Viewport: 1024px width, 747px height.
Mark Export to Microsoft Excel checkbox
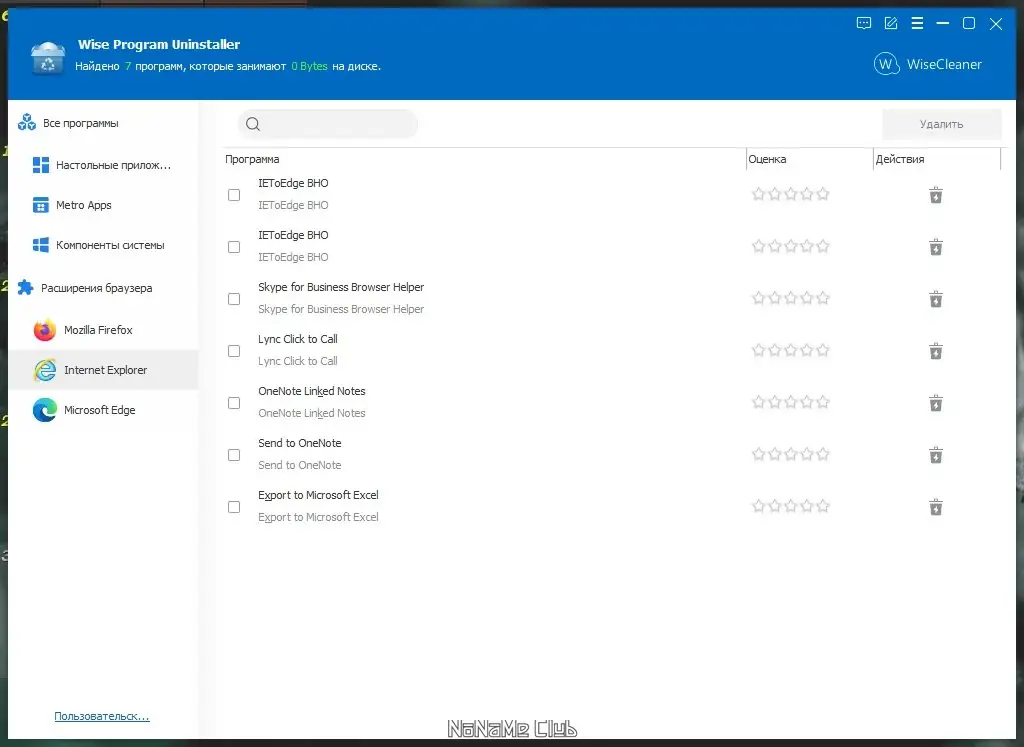[x=234, y=507]
